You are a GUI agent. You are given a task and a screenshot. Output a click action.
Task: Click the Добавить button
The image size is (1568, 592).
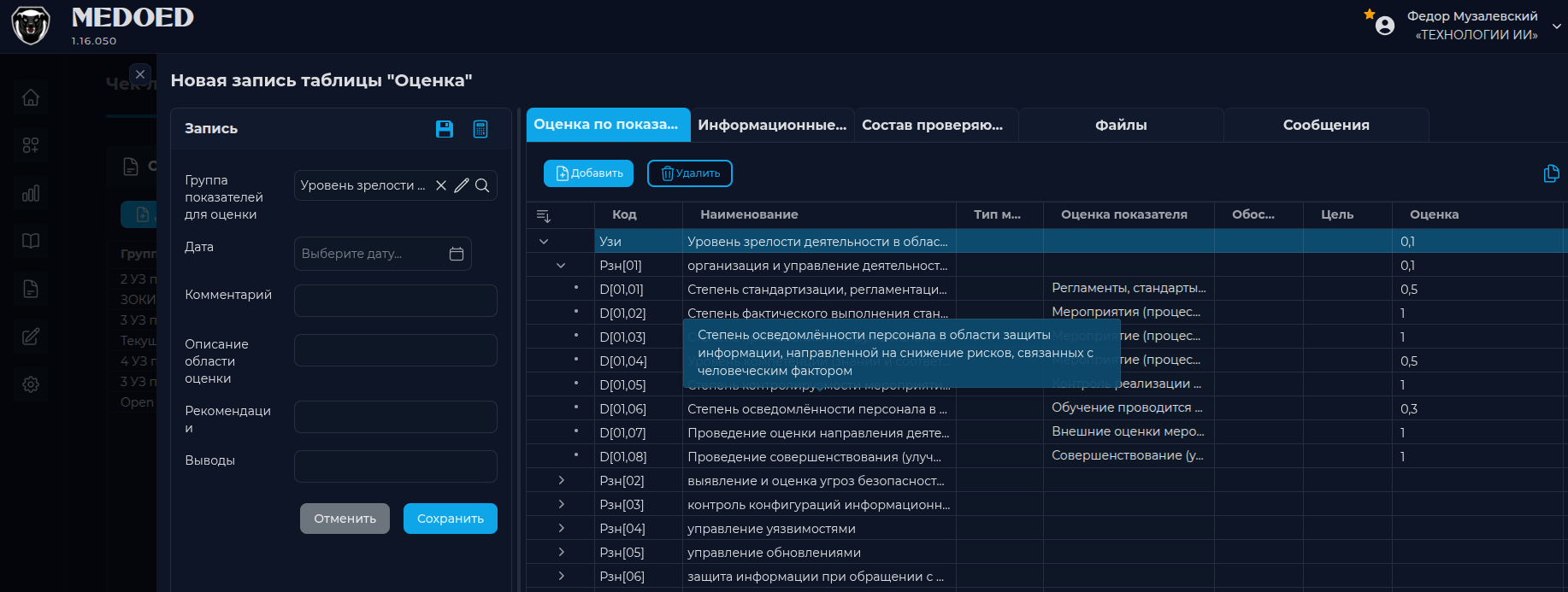click(588, 173)
